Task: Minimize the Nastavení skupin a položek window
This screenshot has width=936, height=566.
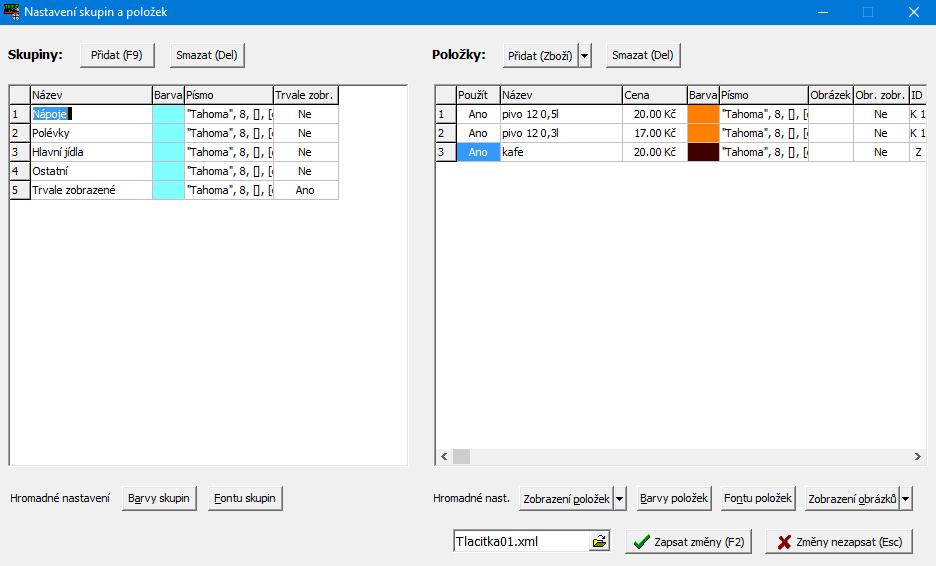Action: [823, 12]
